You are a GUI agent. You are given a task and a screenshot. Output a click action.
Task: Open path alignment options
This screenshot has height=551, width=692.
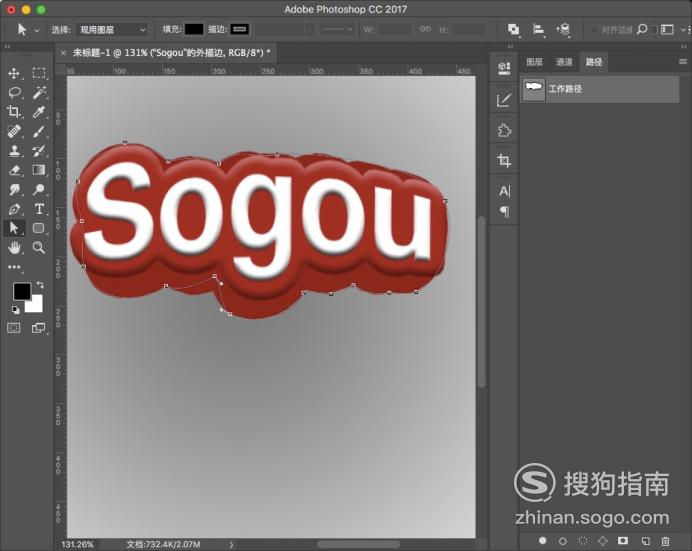coord(538,30)
